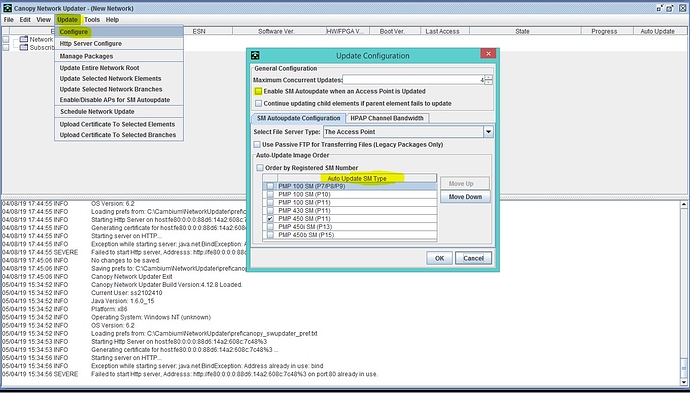Click the Maximum Concurrent Updates field
Image resolution: width=690 pixels, height=393 pixels.
point(414,80)
